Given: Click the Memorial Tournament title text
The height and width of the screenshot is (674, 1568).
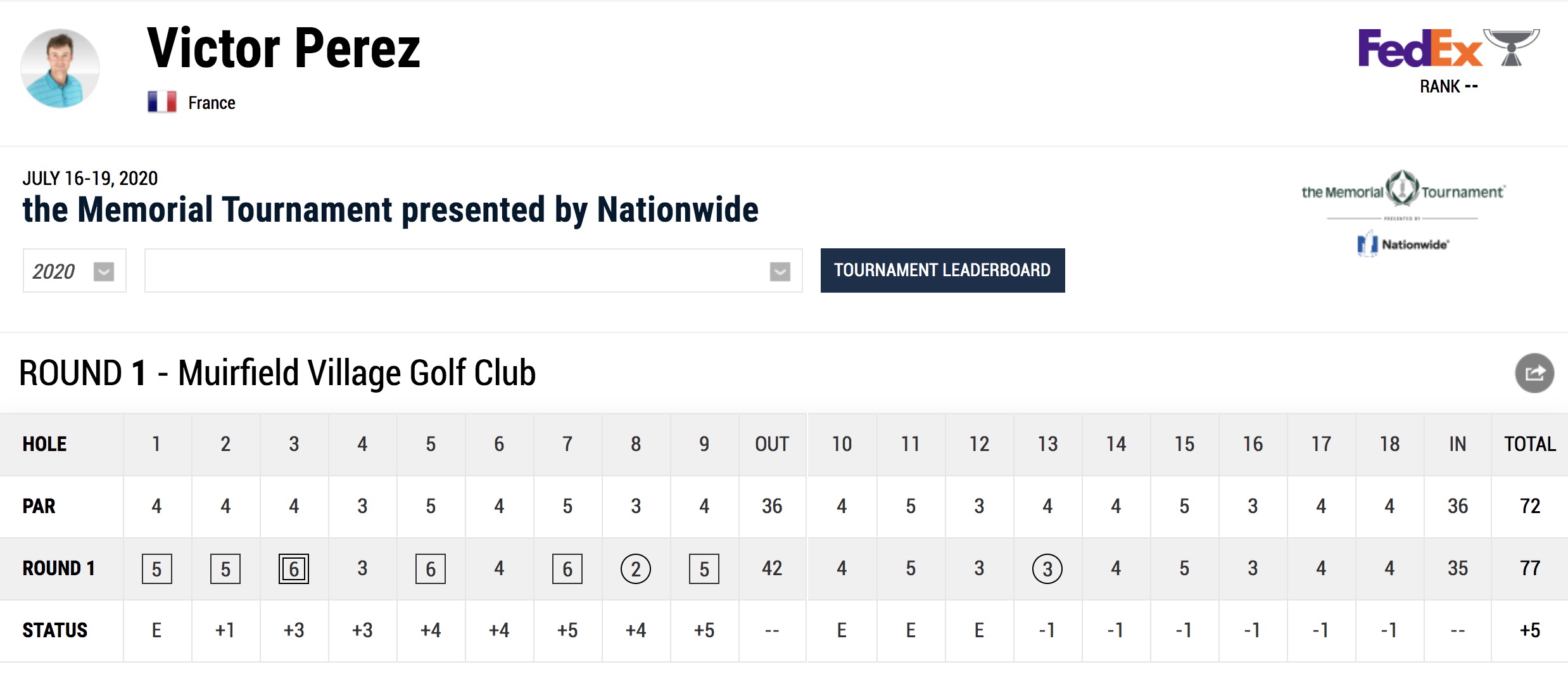Looking at the screenshot, I should click(x=390, y=210).
